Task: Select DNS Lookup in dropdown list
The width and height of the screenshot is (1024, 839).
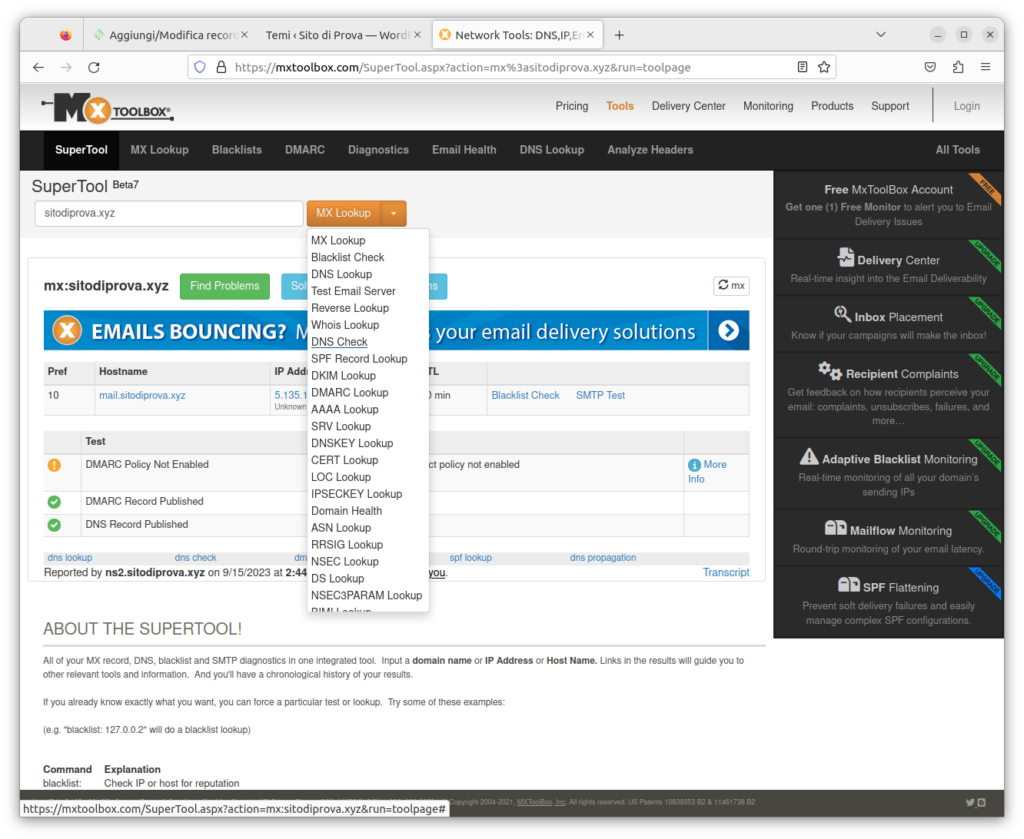Action: coord(342,274)
